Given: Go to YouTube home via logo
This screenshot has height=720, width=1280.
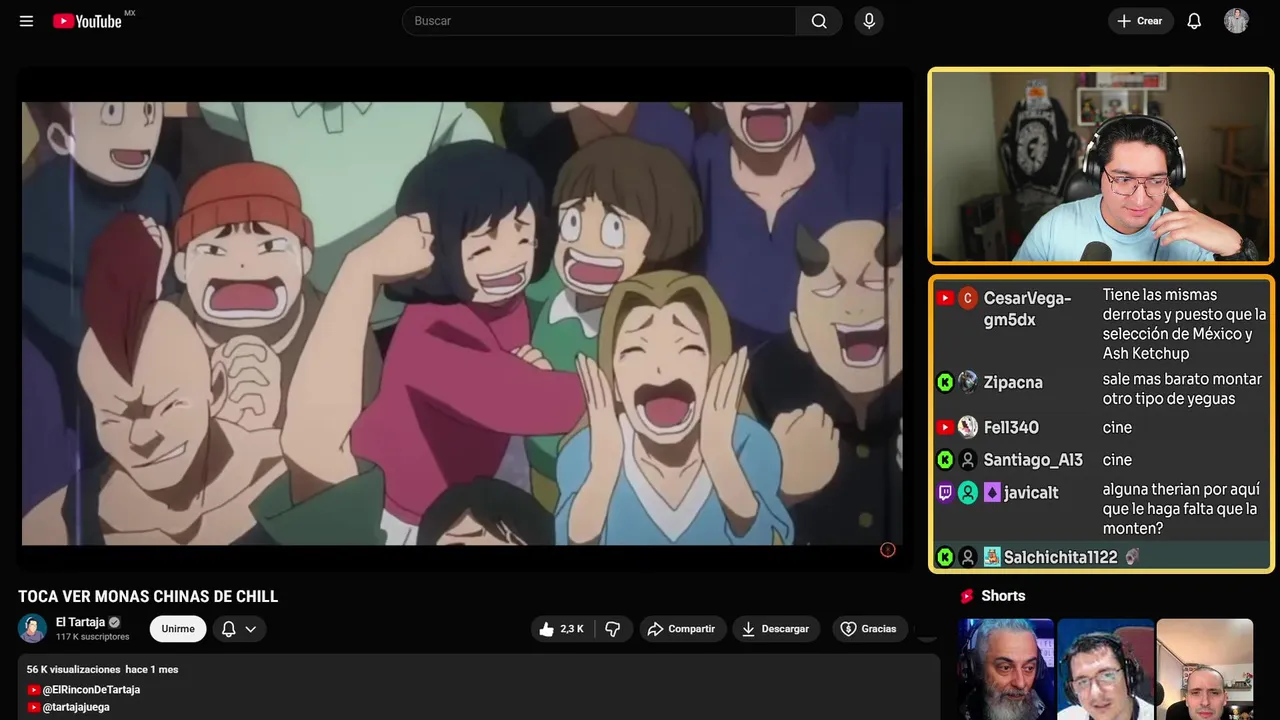Looking at the screenshot, I should (x=88, y=21).
